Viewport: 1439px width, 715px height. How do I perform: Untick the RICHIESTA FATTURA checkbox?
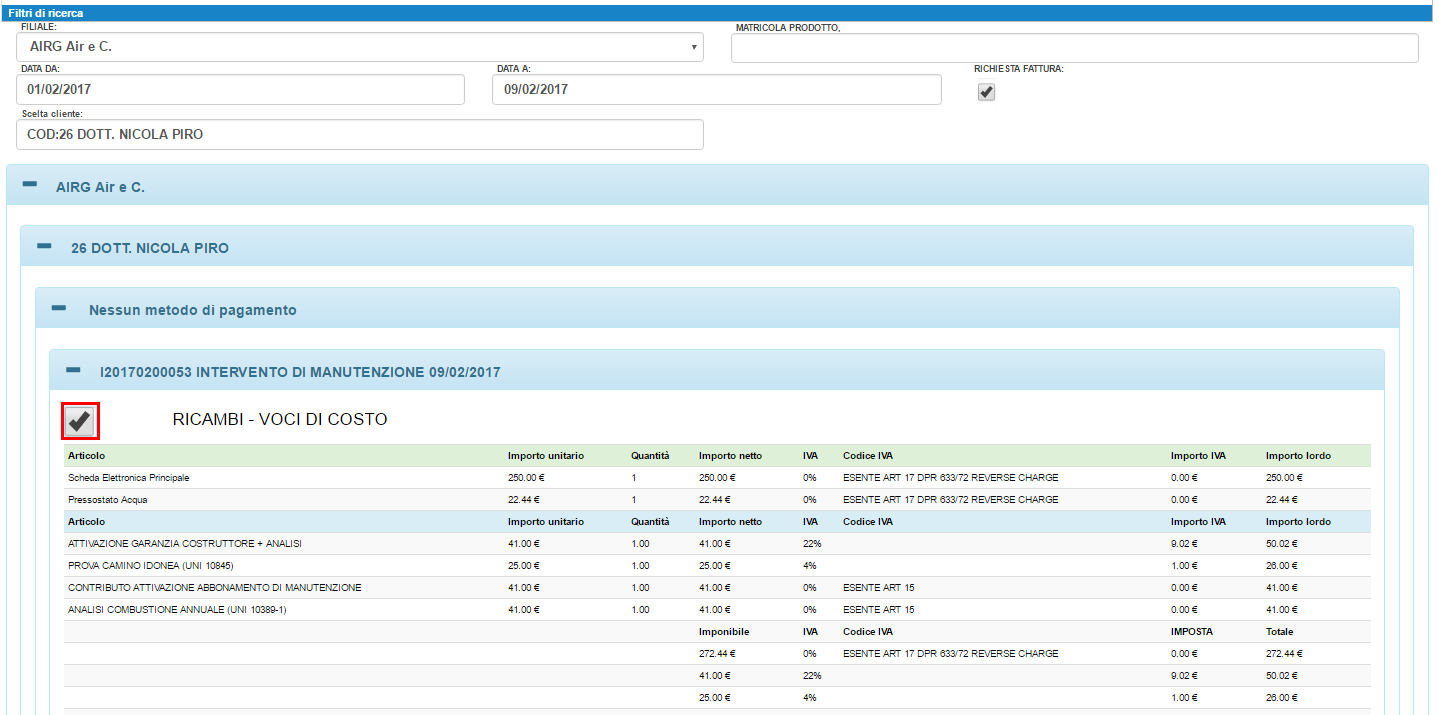pos(986,92)
